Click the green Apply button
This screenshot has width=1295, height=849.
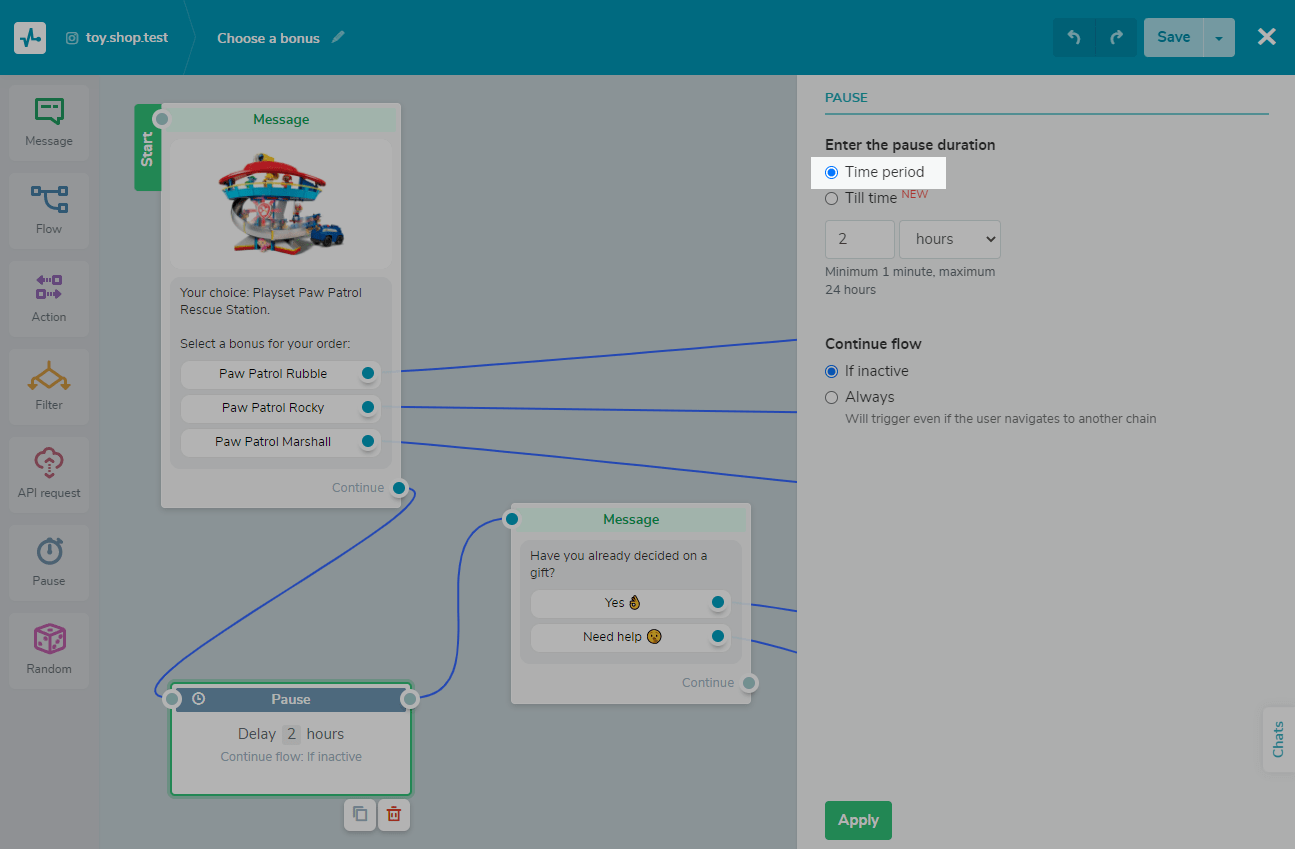point(857,820)
